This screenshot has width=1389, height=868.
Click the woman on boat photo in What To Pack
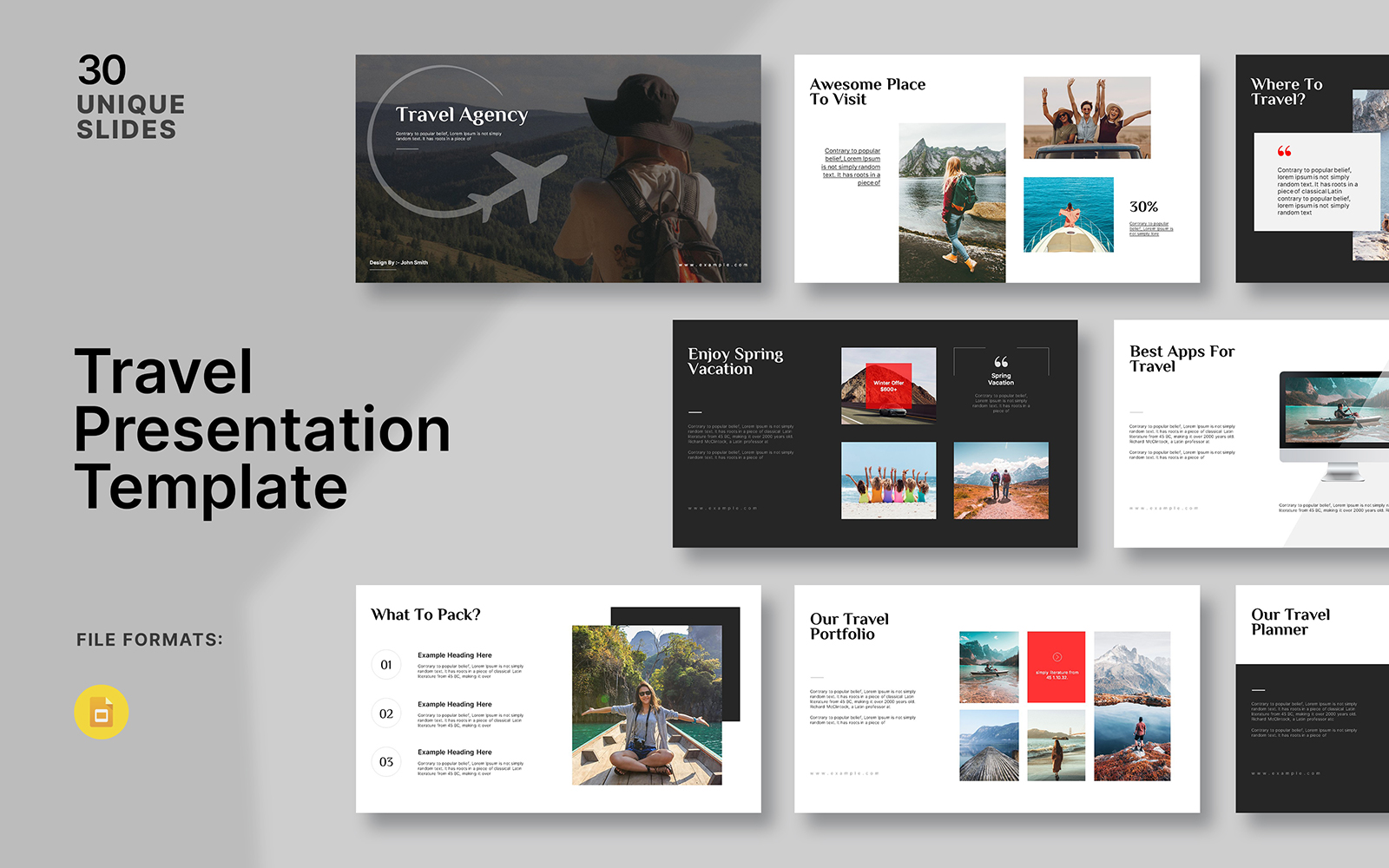(647, 705)
